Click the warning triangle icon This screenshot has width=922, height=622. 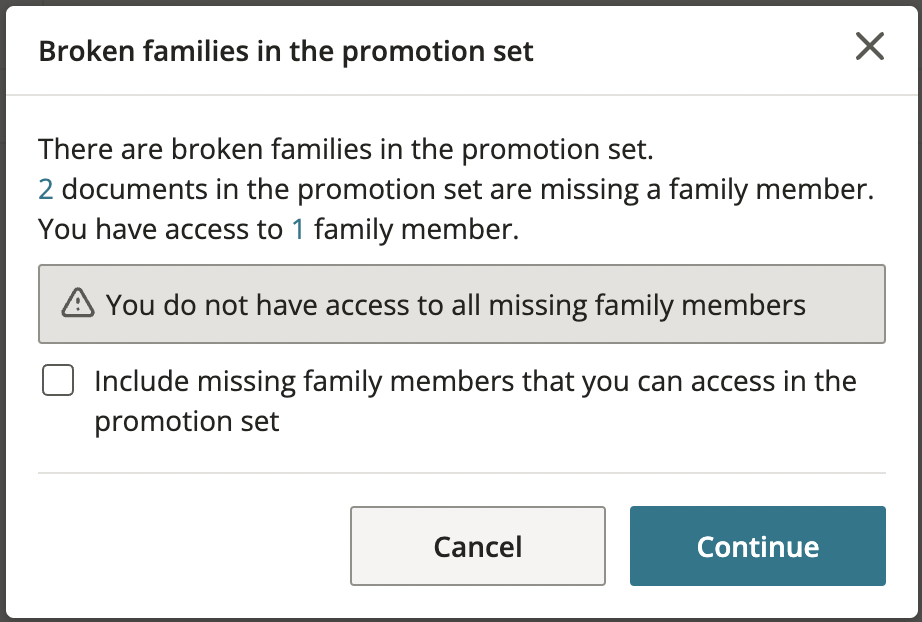(78, 303)
